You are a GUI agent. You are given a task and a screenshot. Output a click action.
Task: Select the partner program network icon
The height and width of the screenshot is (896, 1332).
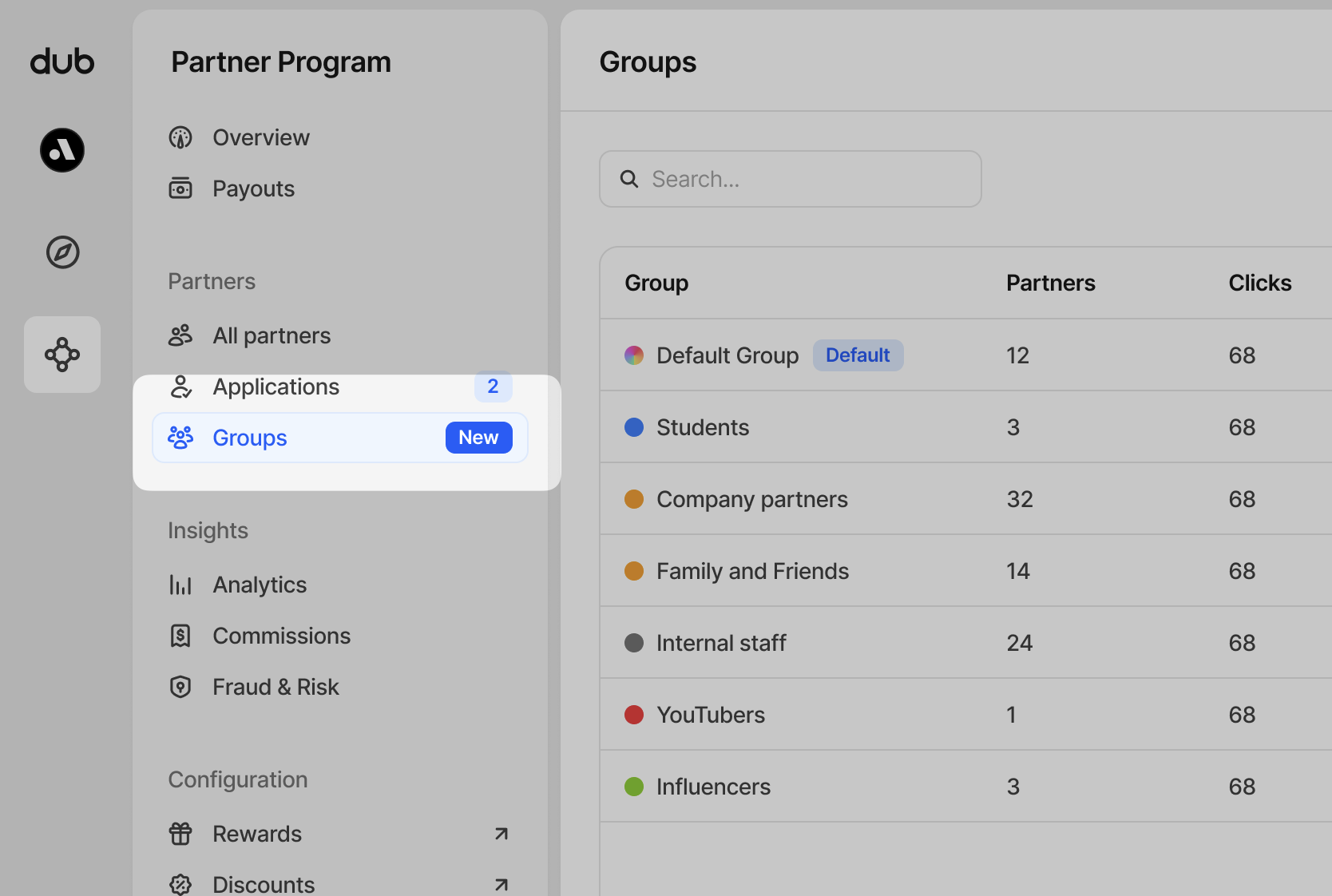62,355
